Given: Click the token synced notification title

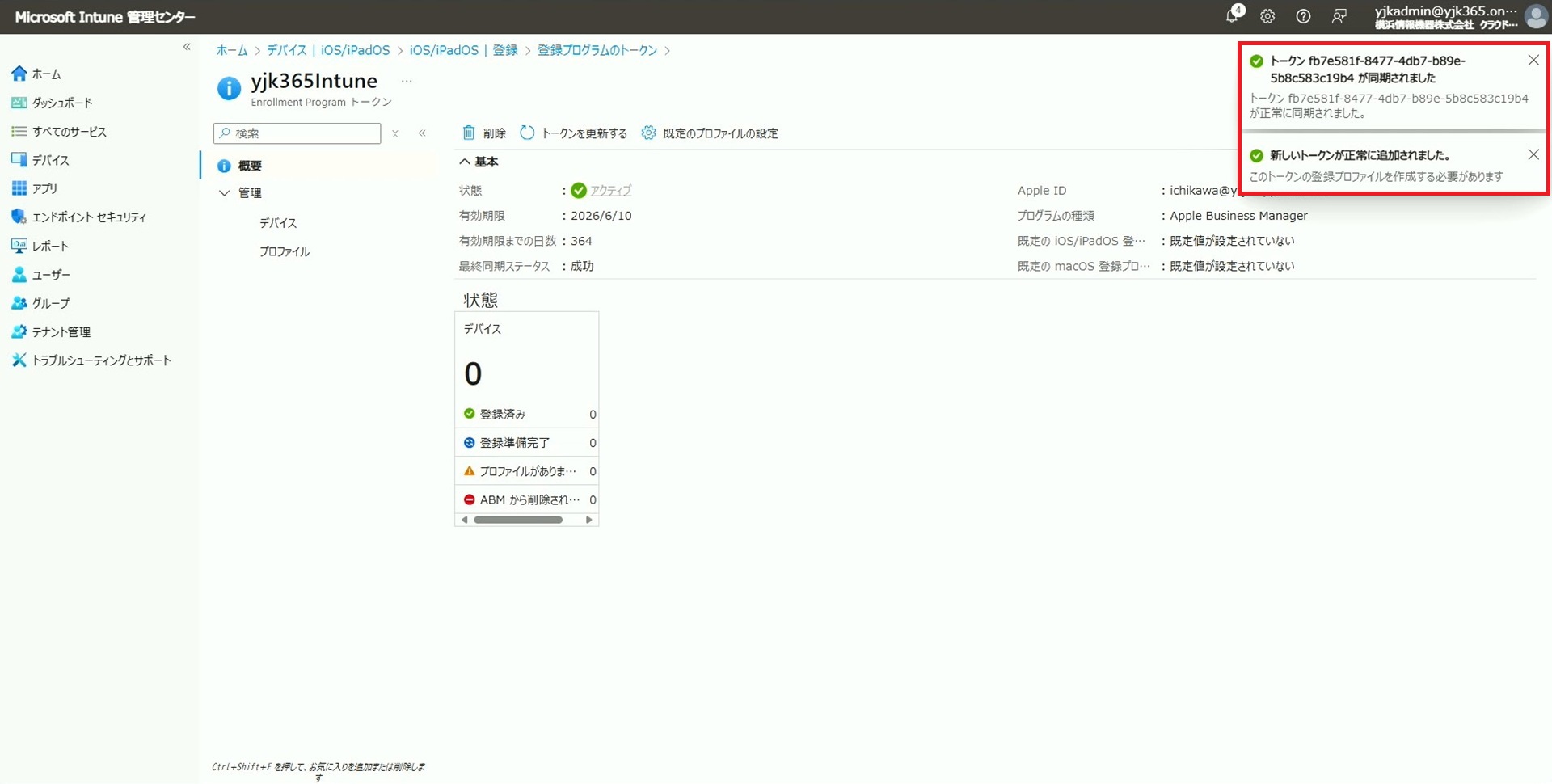Looking at the screenshot, I should coord(1367,70).
